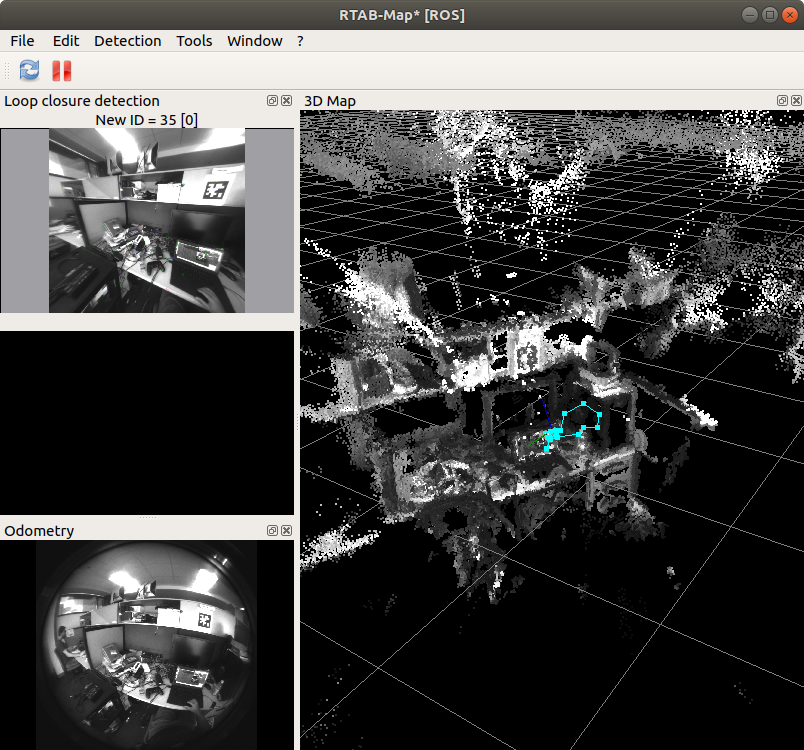
Task: Expand the Window menu
Action: point(254,41)
